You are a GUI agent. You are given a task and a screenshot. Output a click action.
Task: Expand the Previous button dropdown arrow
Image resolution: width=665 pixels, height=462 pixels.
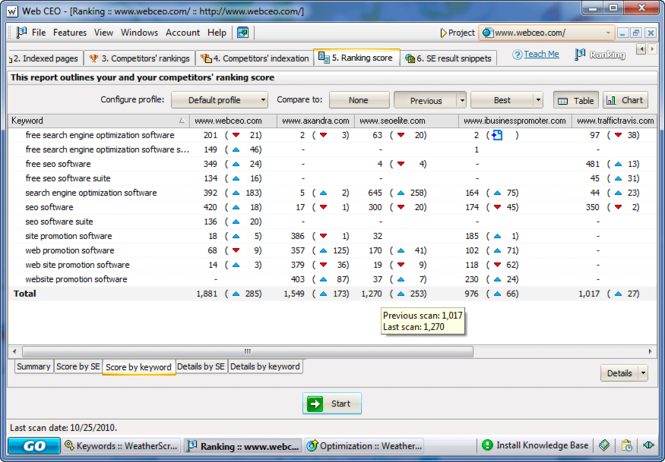(462, 101)
